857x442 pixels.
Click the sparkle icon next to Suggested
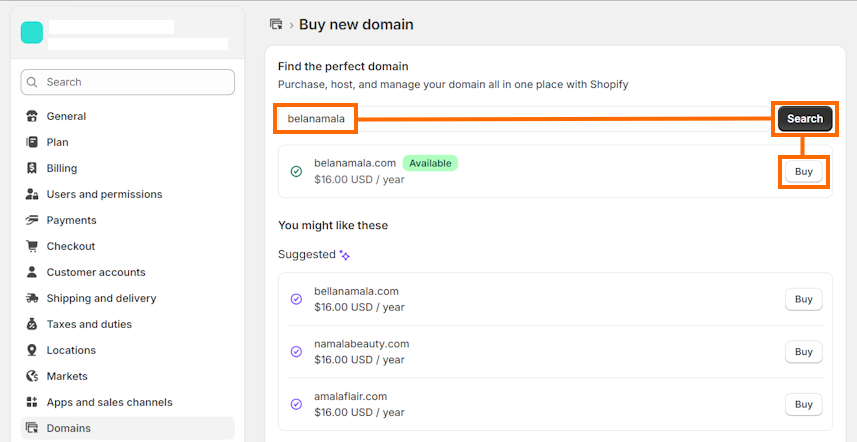pos(344,255)
